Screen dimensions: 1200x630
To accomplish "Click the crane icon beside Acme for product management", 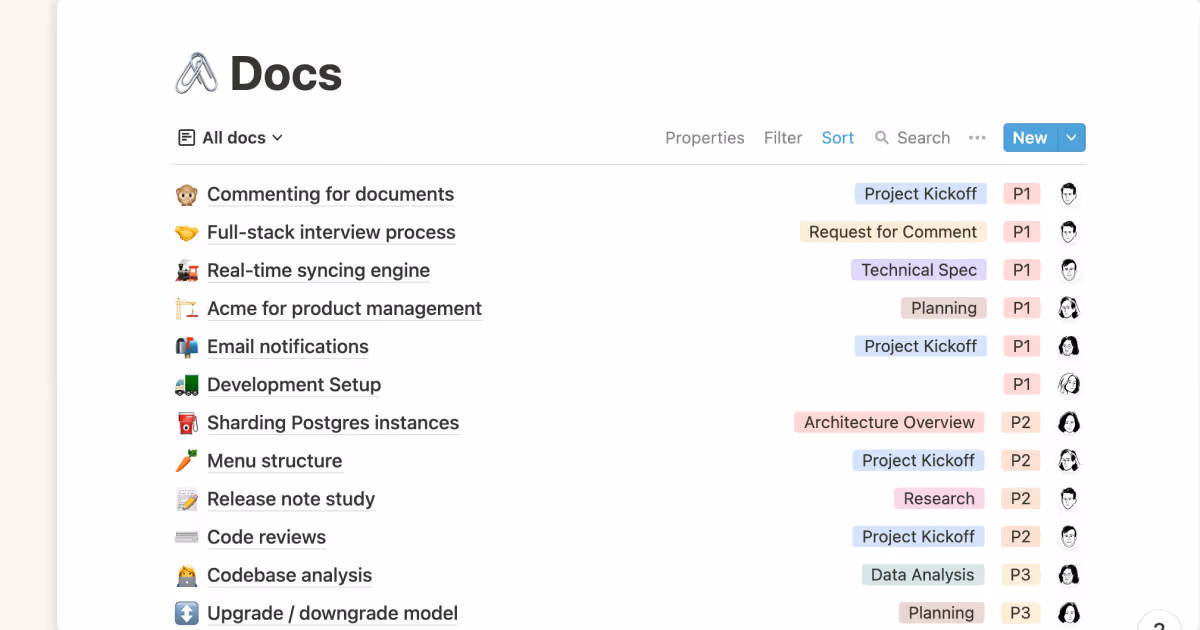I will coord(187,308).
